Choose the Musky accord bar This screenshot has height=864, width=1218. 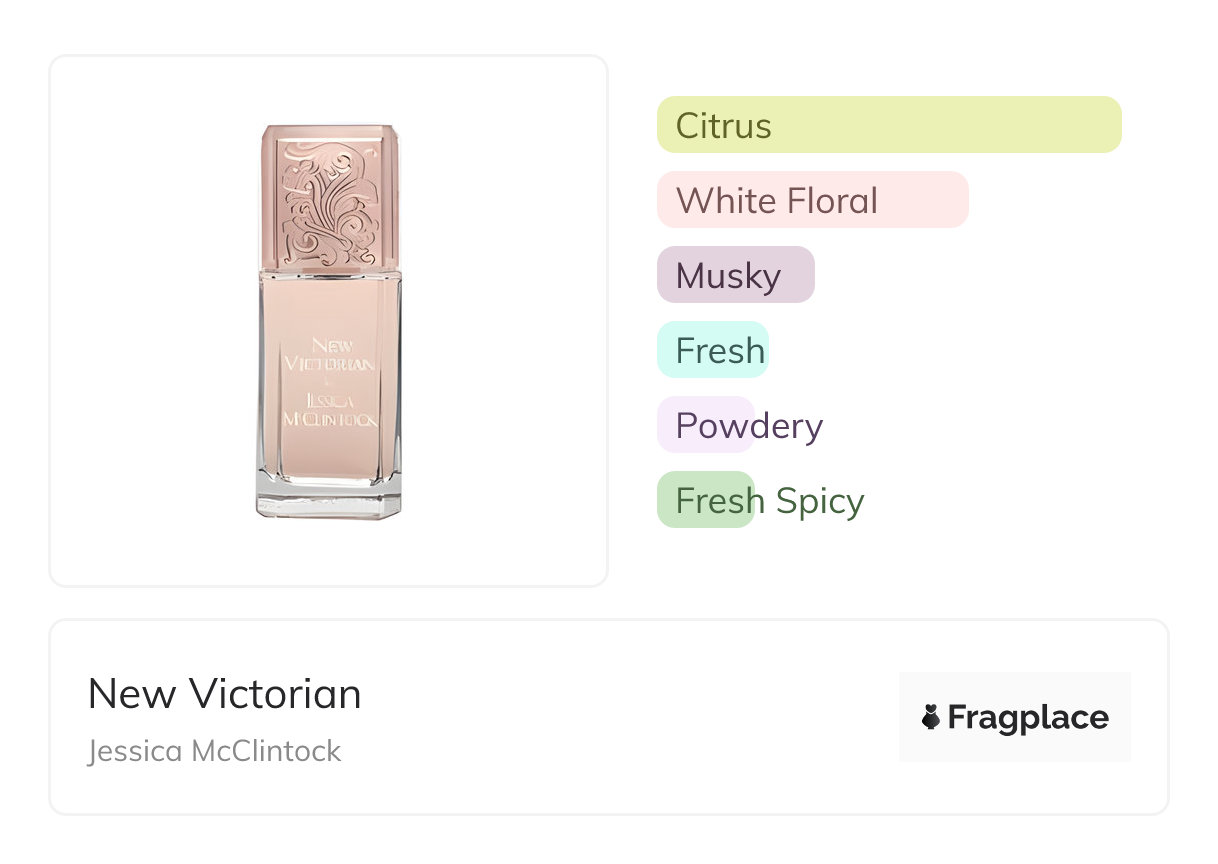735,275
